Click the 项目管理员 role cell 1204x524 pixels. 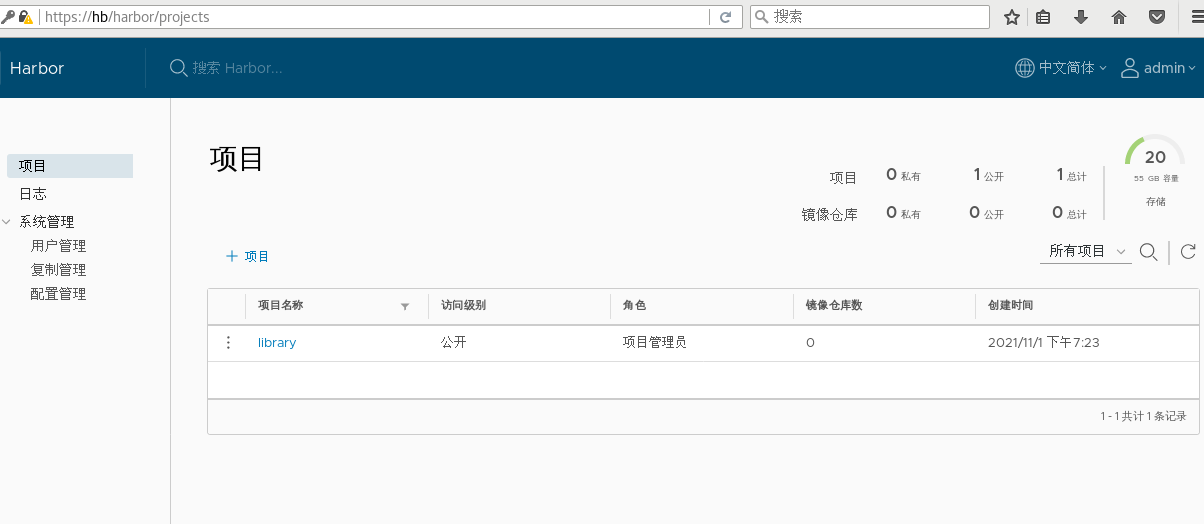655,342
